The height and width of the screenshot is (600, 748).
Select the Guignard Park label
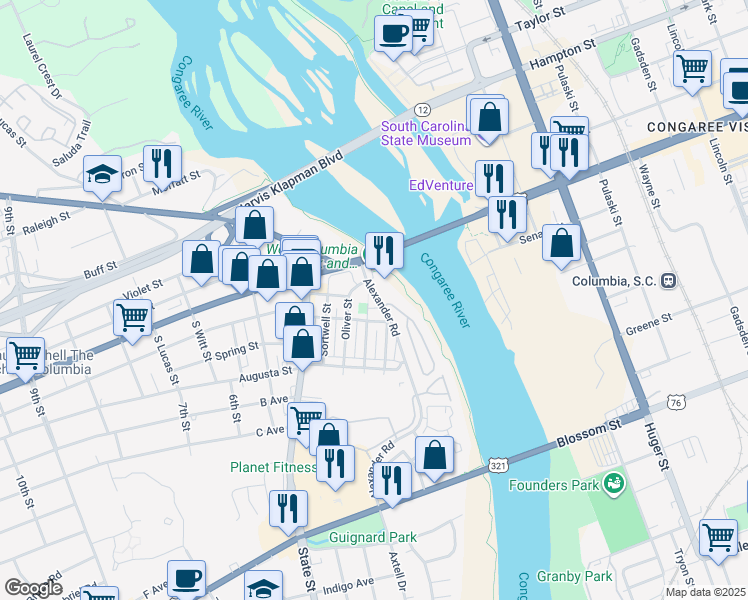373,538
